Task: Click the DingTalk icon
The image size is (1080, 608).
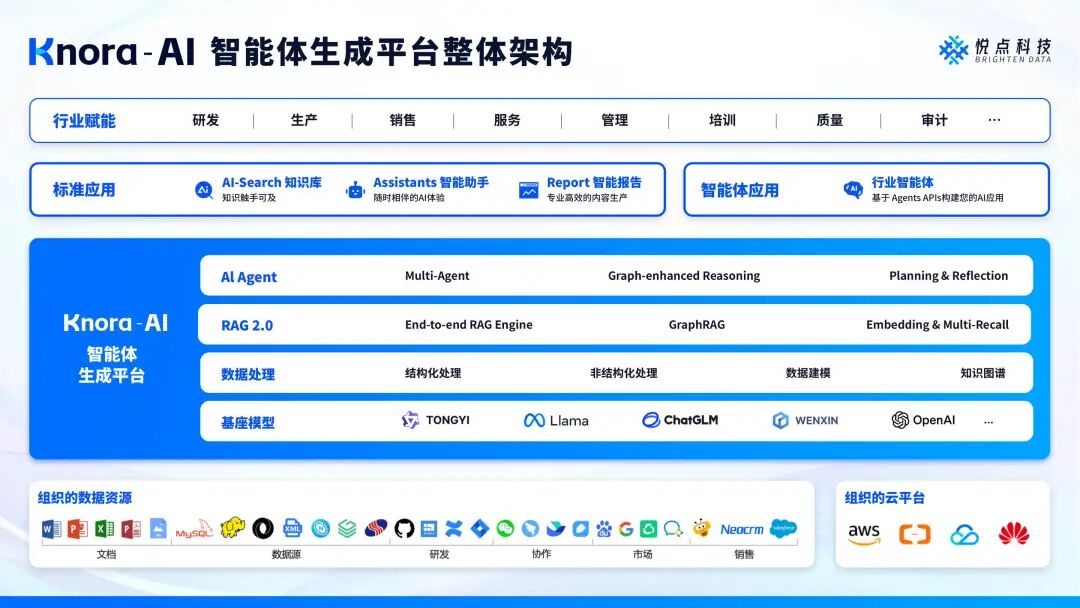Action: click(530, 528)
